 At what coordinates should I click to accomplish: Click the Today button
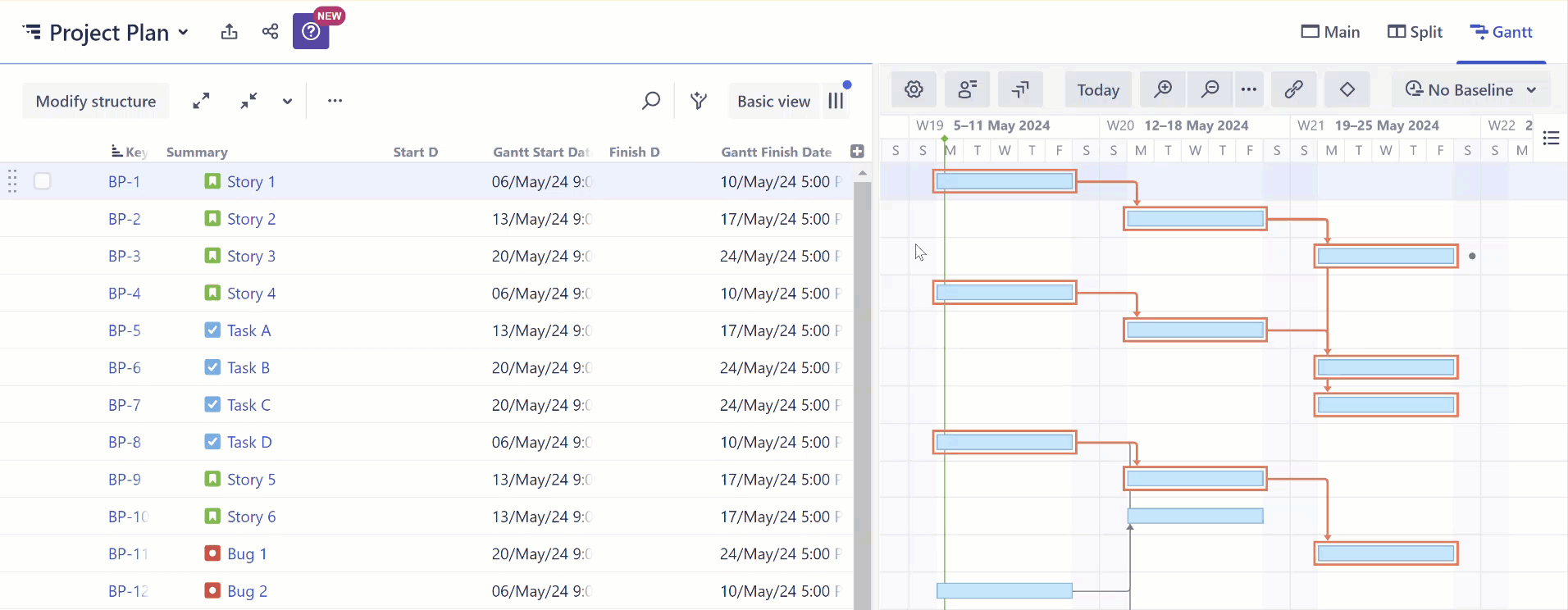pyautogui.click(x=1098, y=89)
